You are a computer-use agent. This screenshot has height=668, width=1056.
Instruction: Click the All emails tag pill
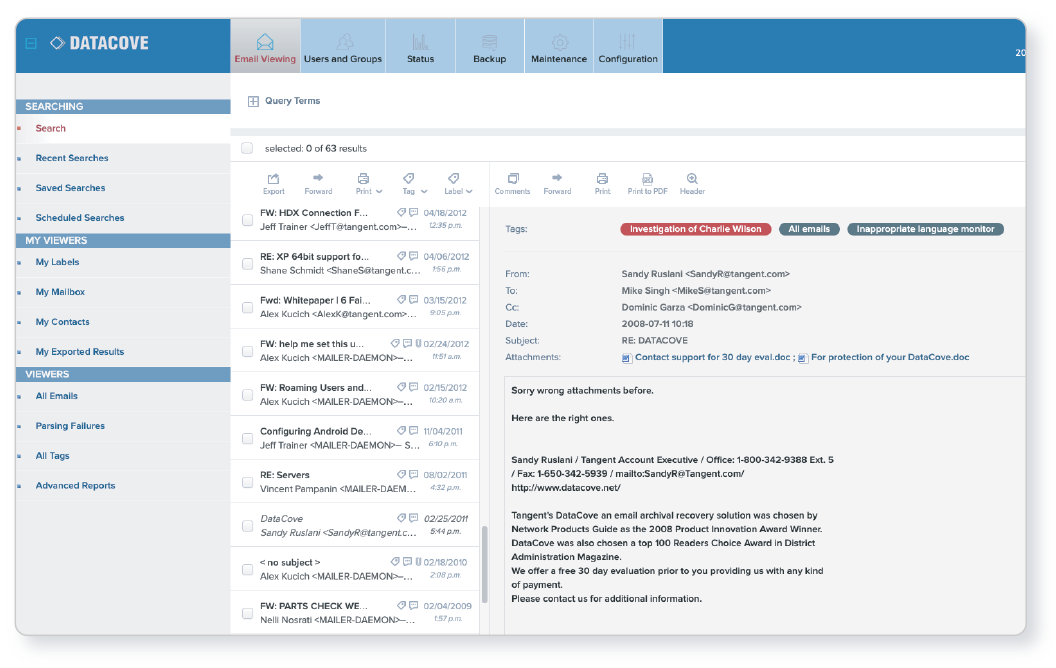point(809,229)
